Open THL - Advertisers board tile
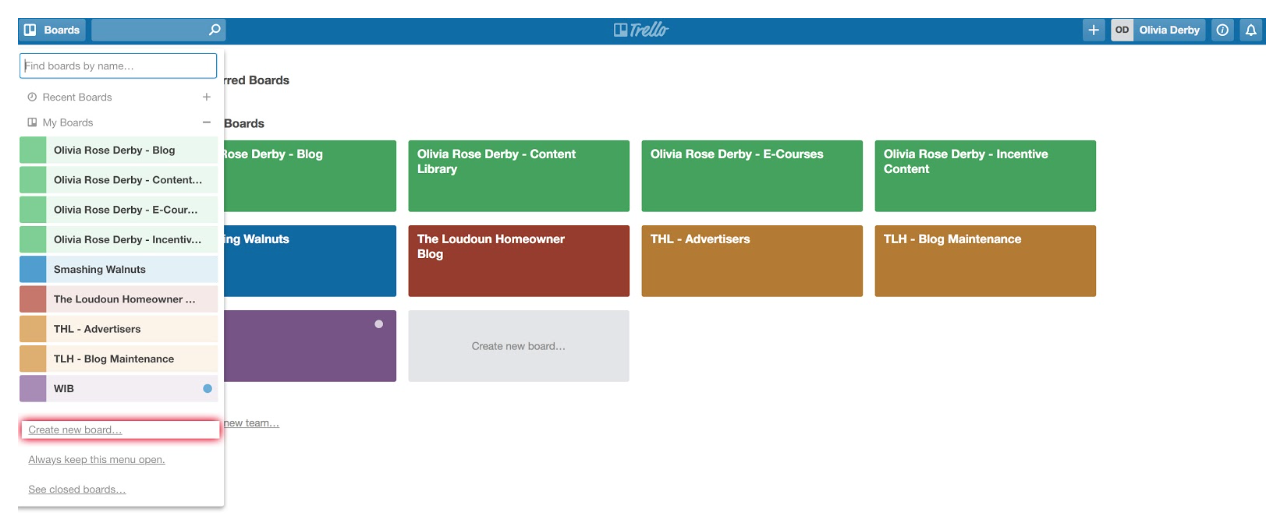Image resolution: width=1280 pixels, height=526 pixels. (752, 261)
